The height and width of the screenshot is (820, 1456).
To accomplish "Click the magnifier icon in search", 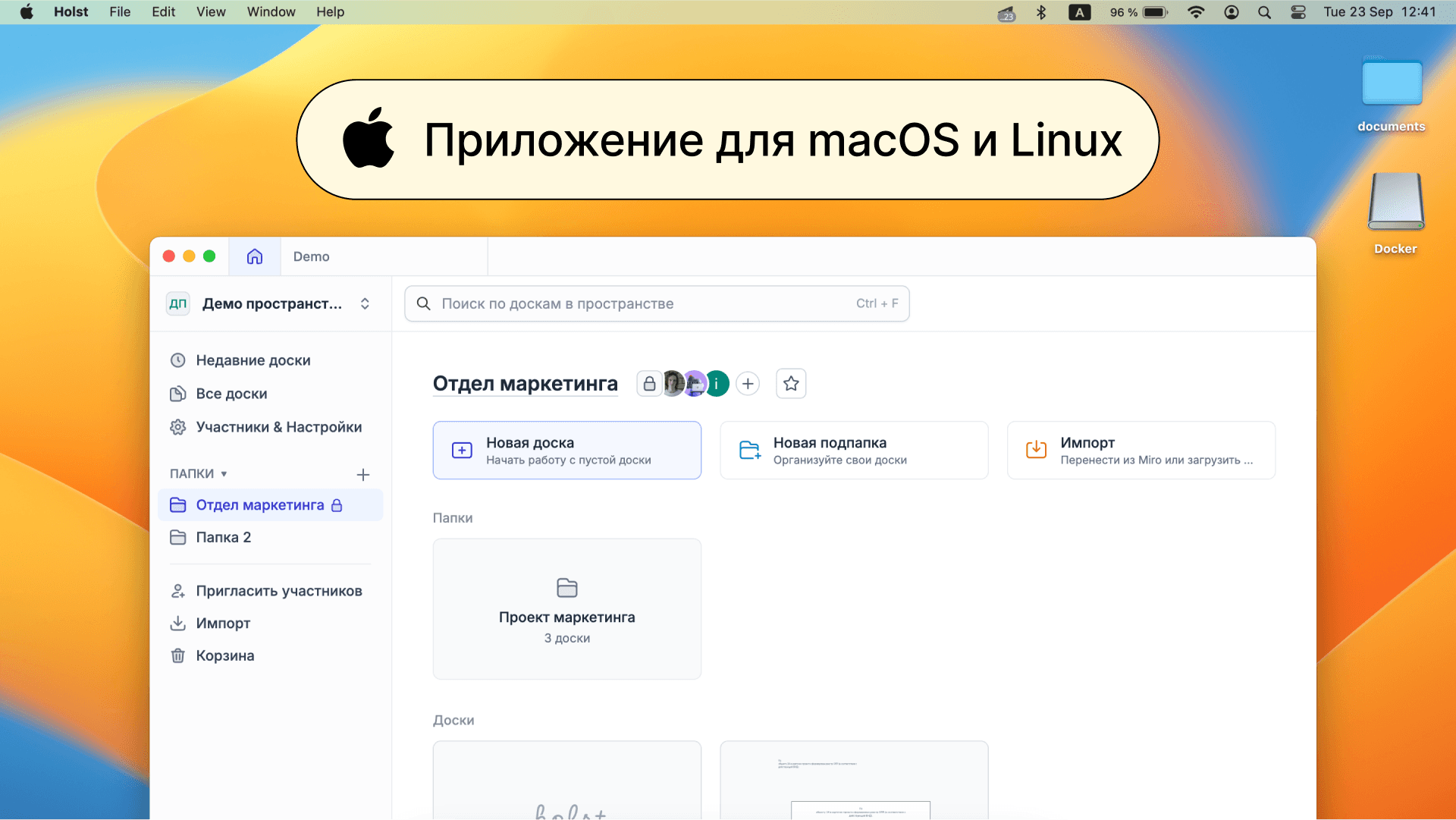I will pyautogui.click(x=424, y=303).
